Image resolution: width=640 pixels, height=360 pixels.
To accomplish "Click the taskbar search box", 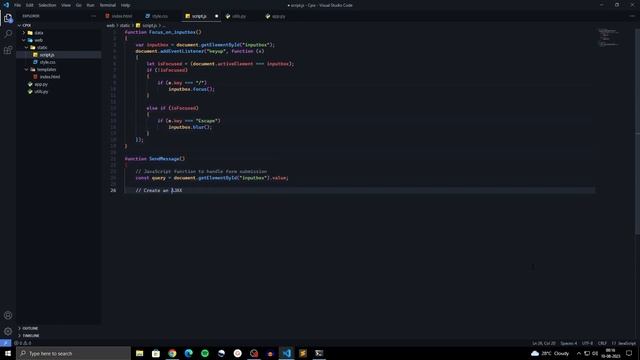I will 73,353.
